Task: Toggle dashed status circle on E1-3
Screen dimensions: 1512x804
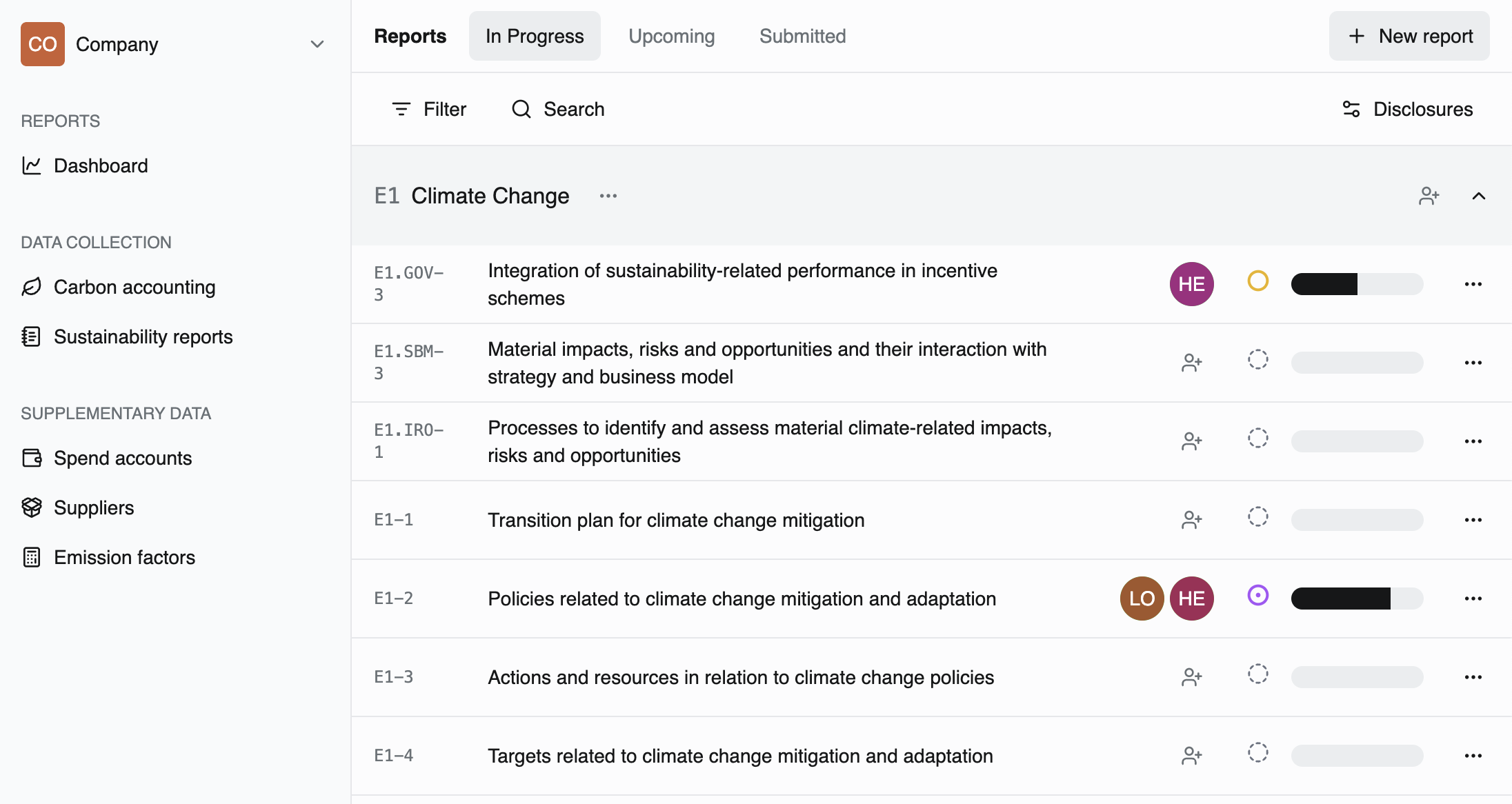Action: tap(1257, 674)
